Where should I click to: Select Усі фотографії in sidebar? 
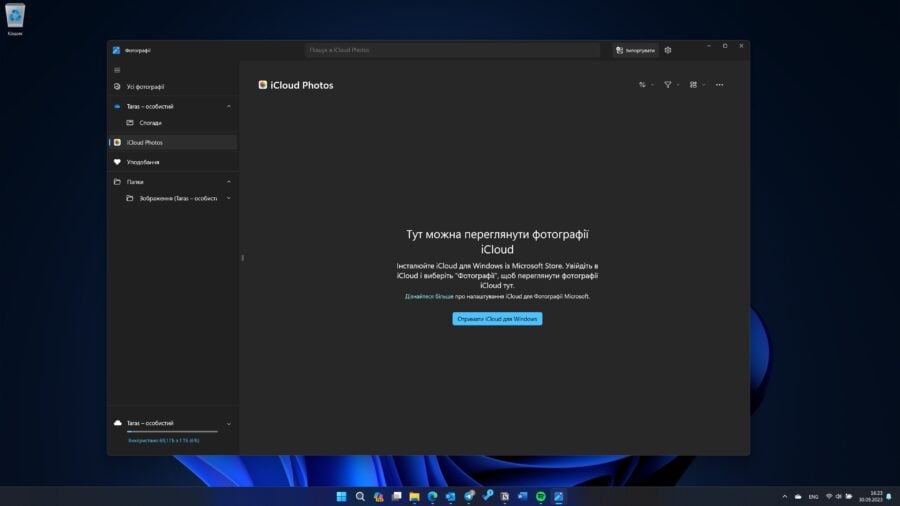pos(172,87)
